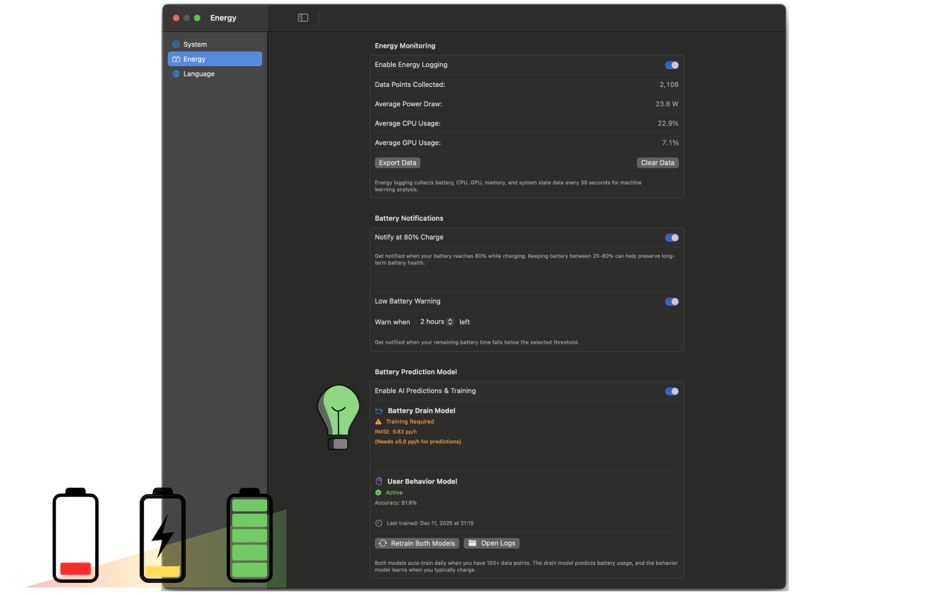Click the Export Data button

[397, 162]
